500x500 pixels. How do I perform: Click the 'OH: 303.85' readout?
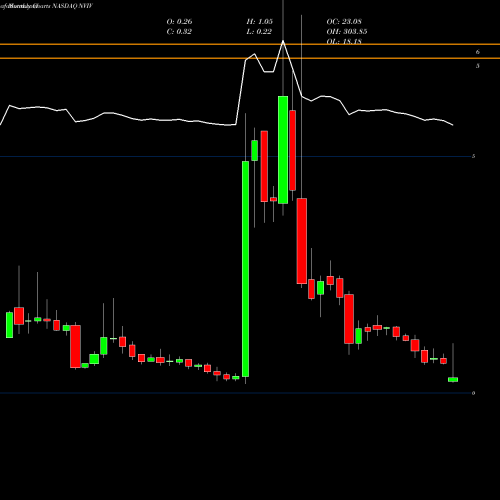pos(347,32)
